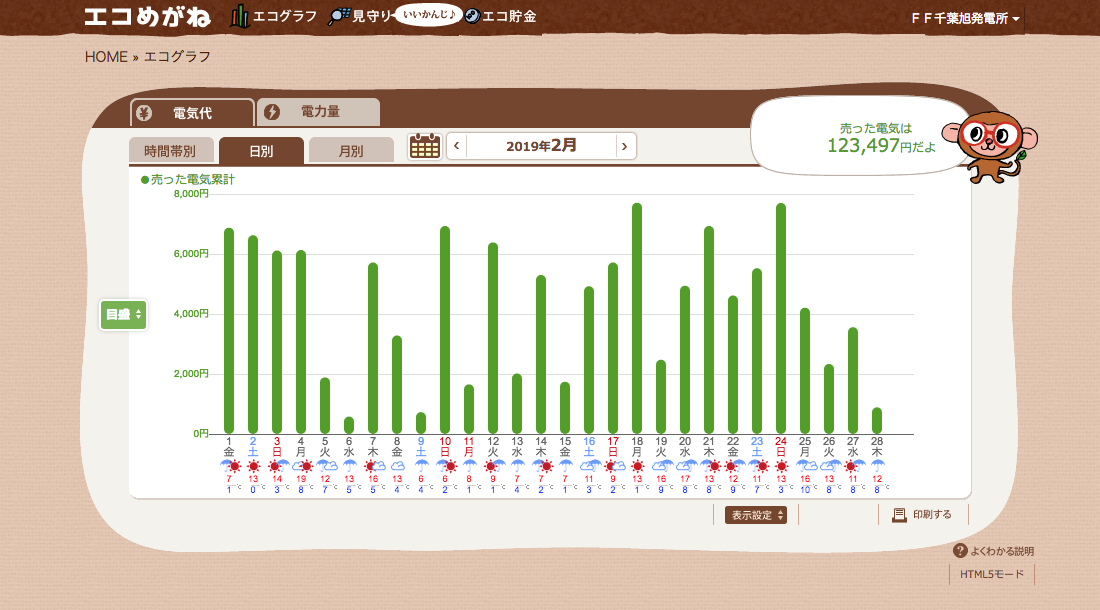Click 印刷する print button
Image resolution: width=1100 pixels, height=610 pixels.
pyautogui.click(x=922, y=515)
